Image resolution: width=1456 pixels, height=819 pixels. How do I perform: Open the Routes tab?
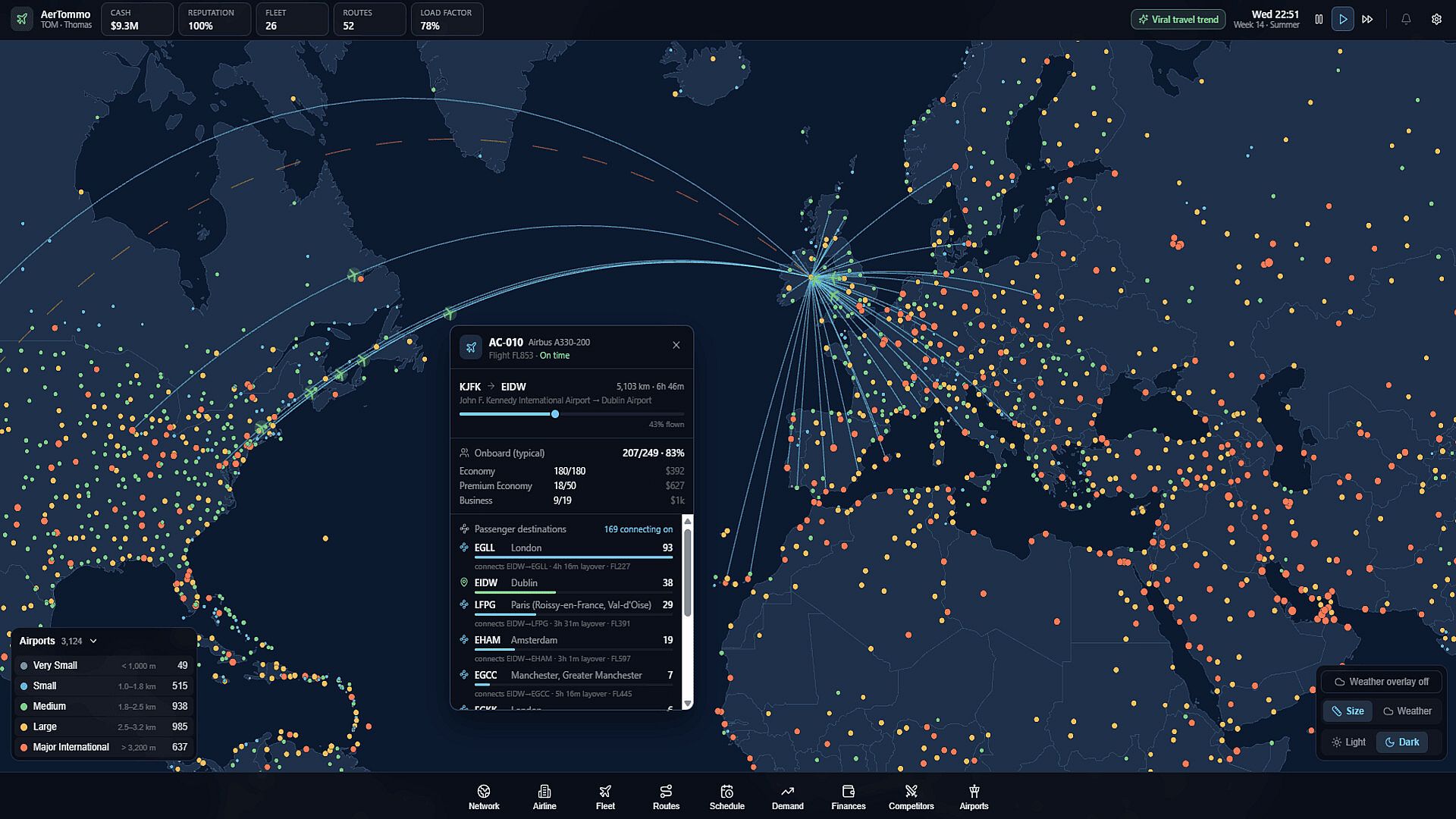(666, 797)
